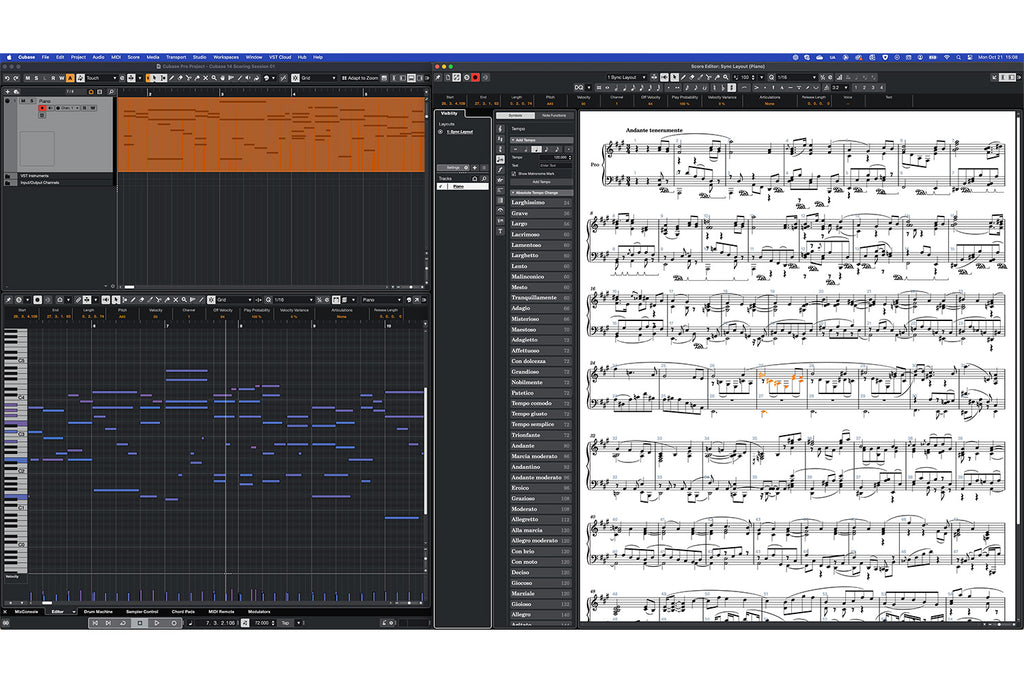The height and width of the screenshot is (683, 1024).
Task: Toggle Record Enable on the Piano track
Action: (42, 108)
